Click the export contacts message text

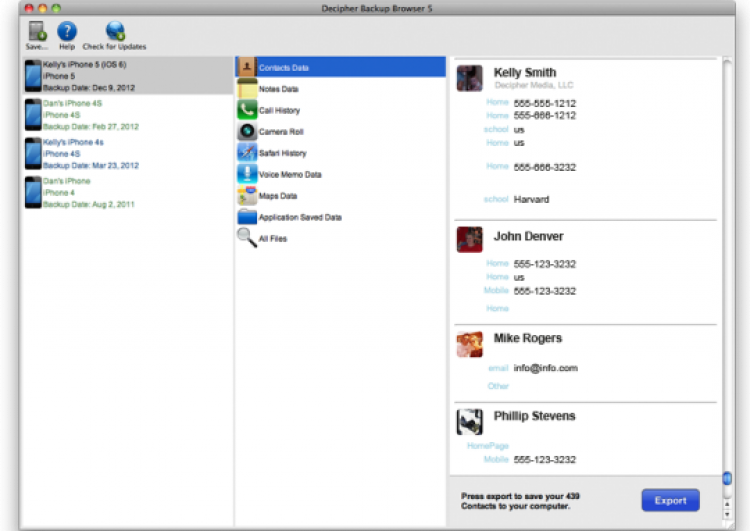[x=520, y=501]
